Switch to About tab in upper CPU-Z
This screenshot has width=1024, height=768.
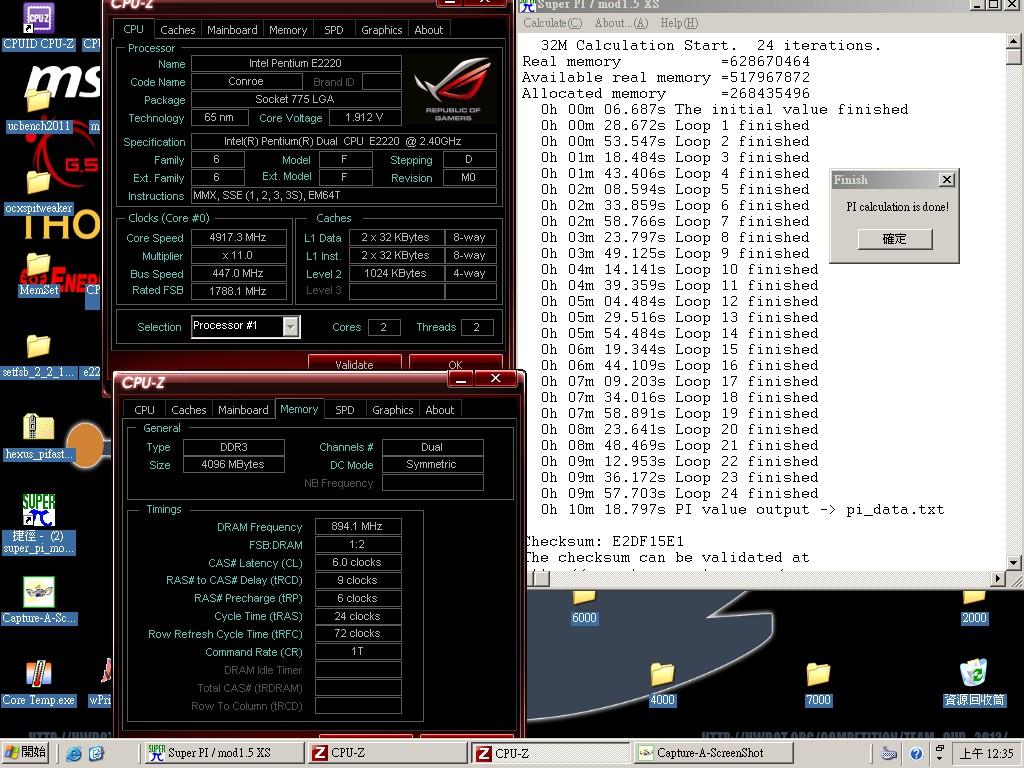coord(428,30)
